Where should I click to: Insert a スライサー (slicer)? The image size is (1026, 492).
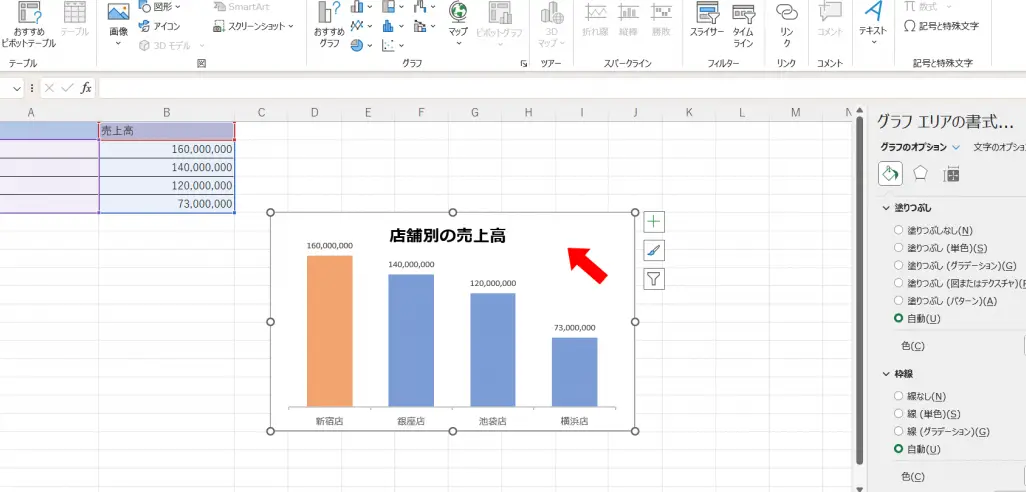coord(707,20)
